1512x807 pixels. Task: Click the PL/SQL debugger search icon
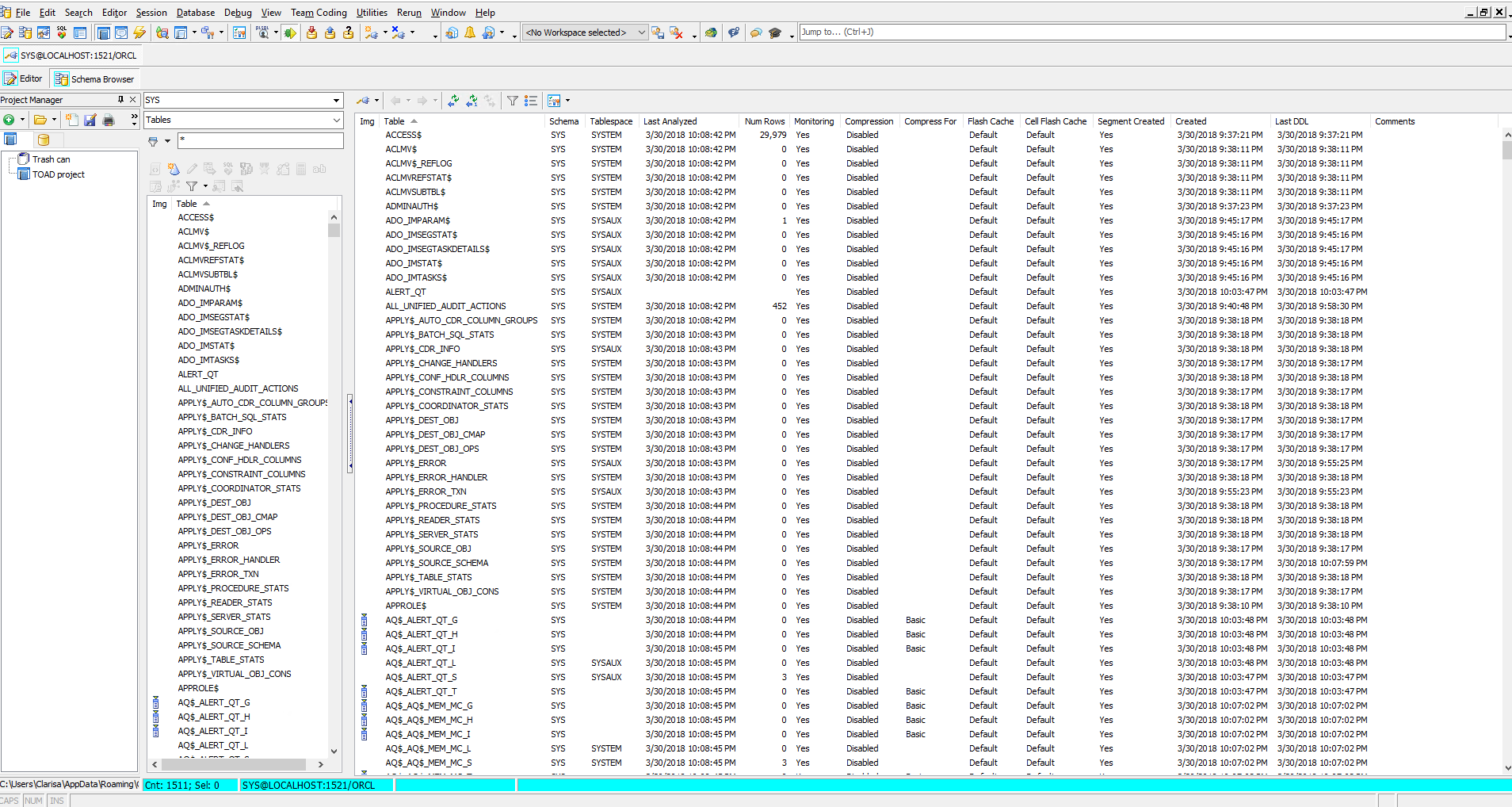tap(262, 33)
